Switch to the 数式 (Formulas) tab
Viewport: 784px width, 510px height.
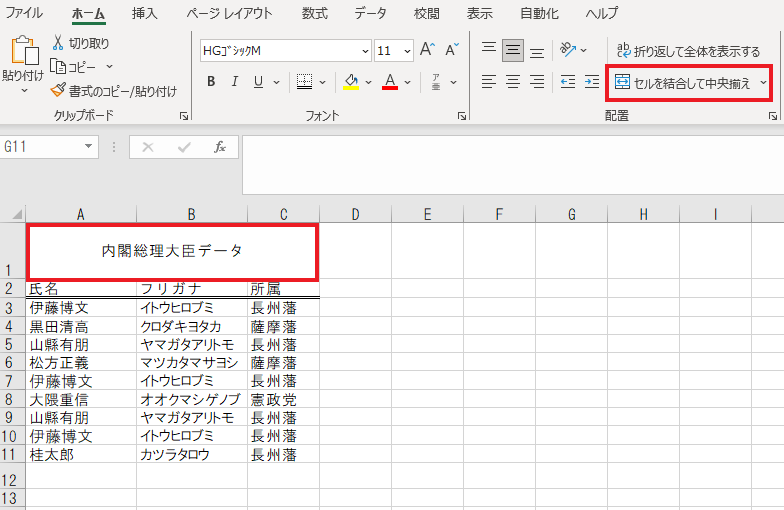tap(314, 13)
